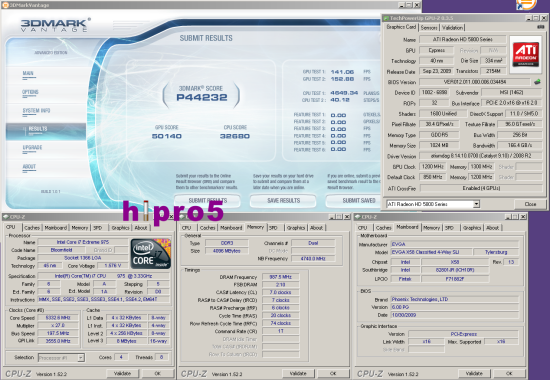Open the Memory tab in right CPU-Z window
The image size is (550, 380).
(431, 228)
